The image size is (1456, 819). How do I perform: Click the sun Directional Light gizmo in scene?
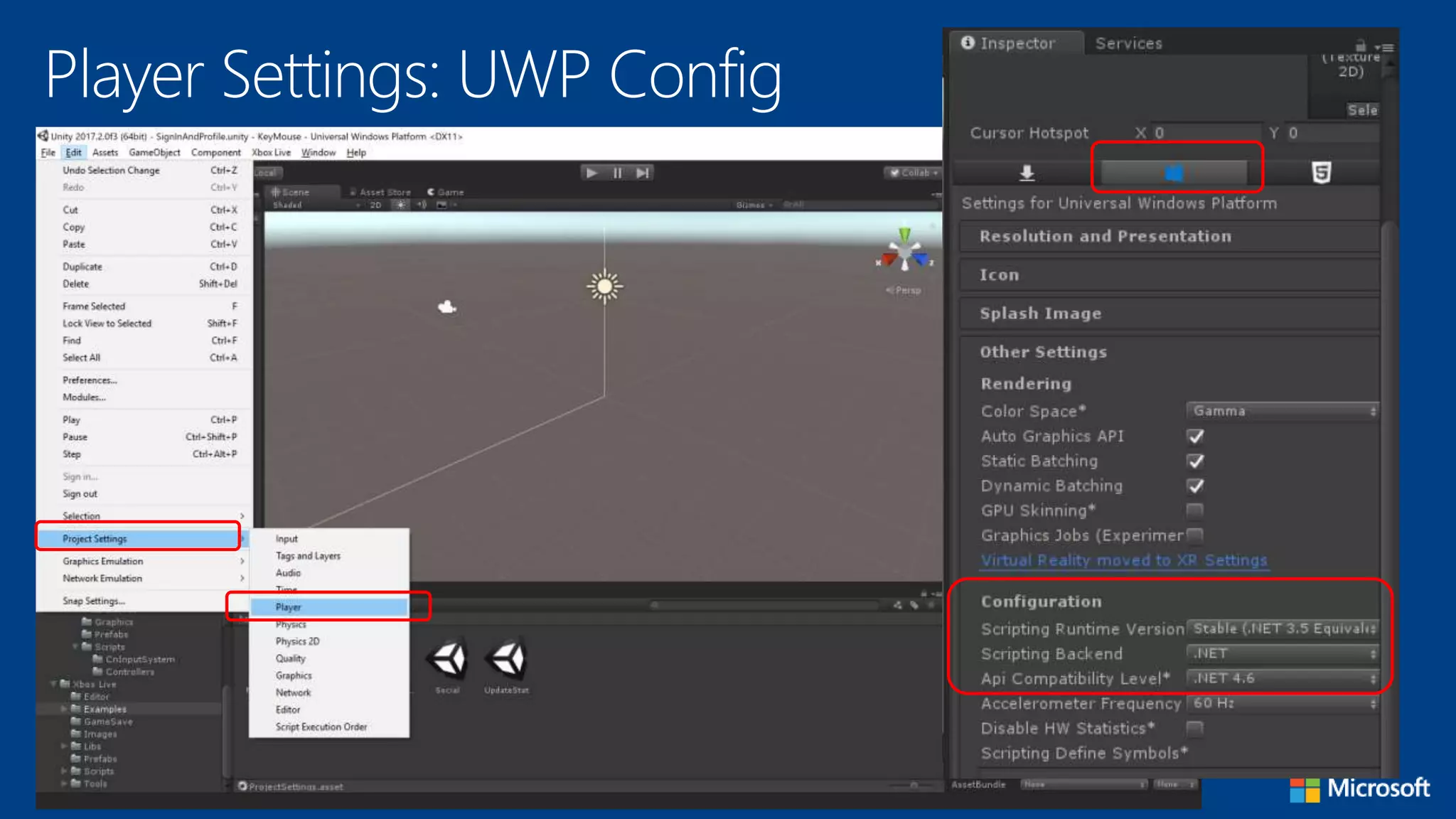[x=604, y=287]
